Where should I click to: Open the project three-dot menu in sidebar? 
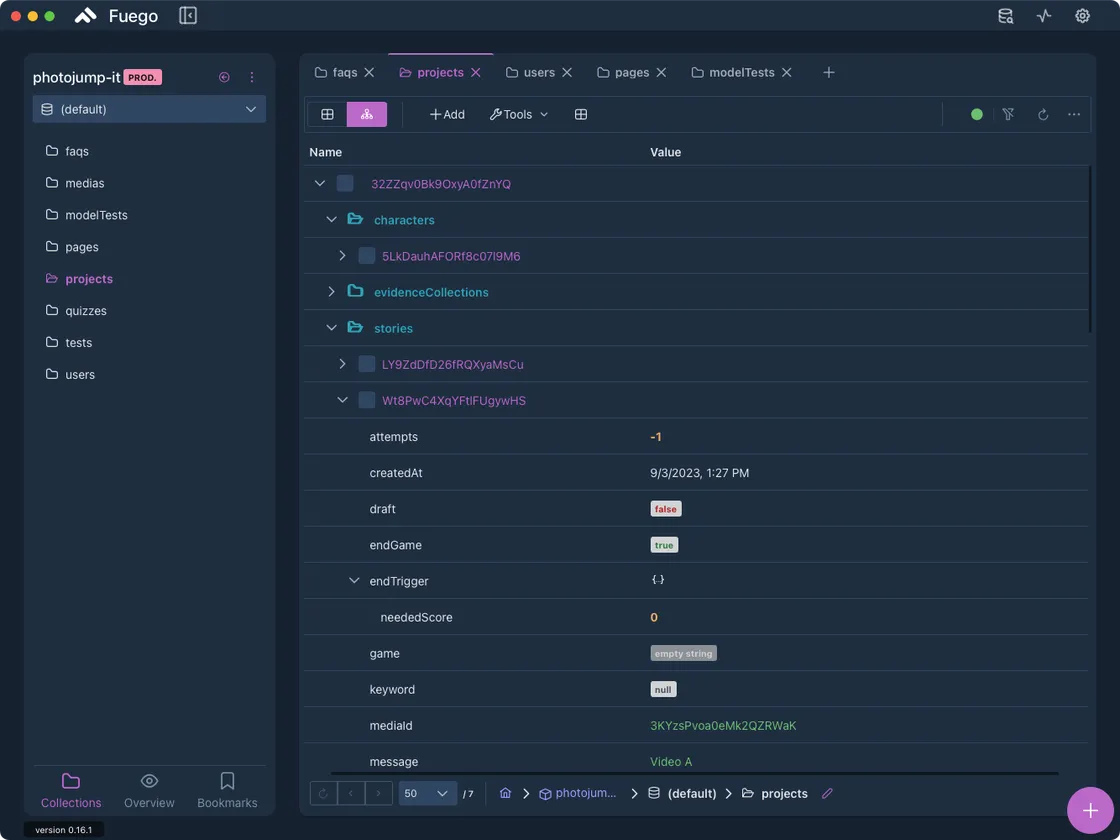[251, 77]
